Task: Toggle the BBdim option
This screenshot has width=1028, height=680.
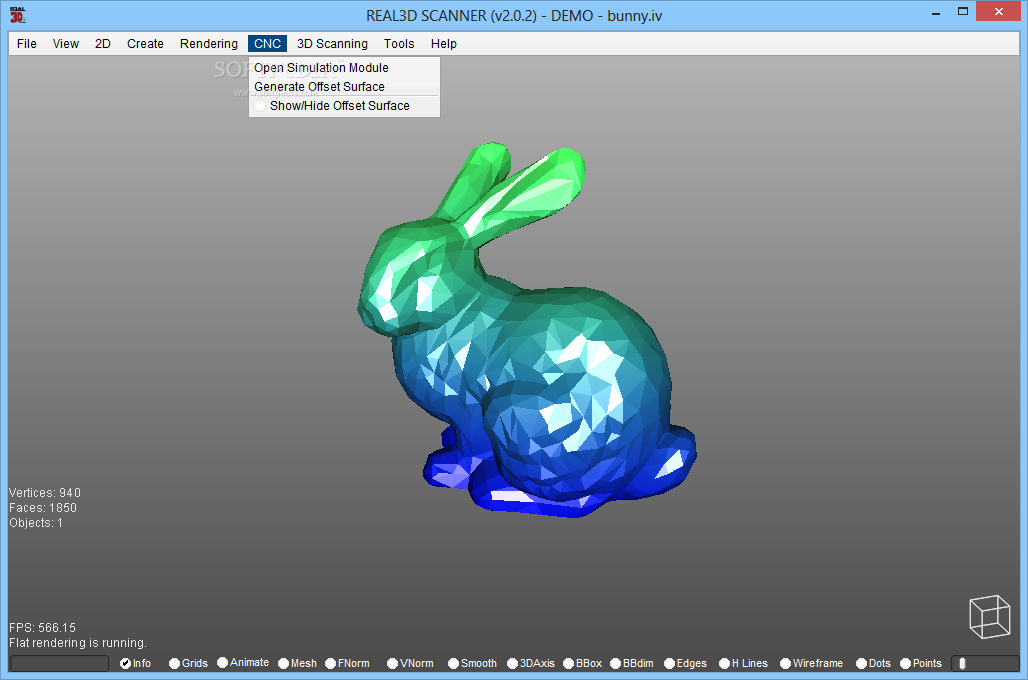Action: coord(632,663)
